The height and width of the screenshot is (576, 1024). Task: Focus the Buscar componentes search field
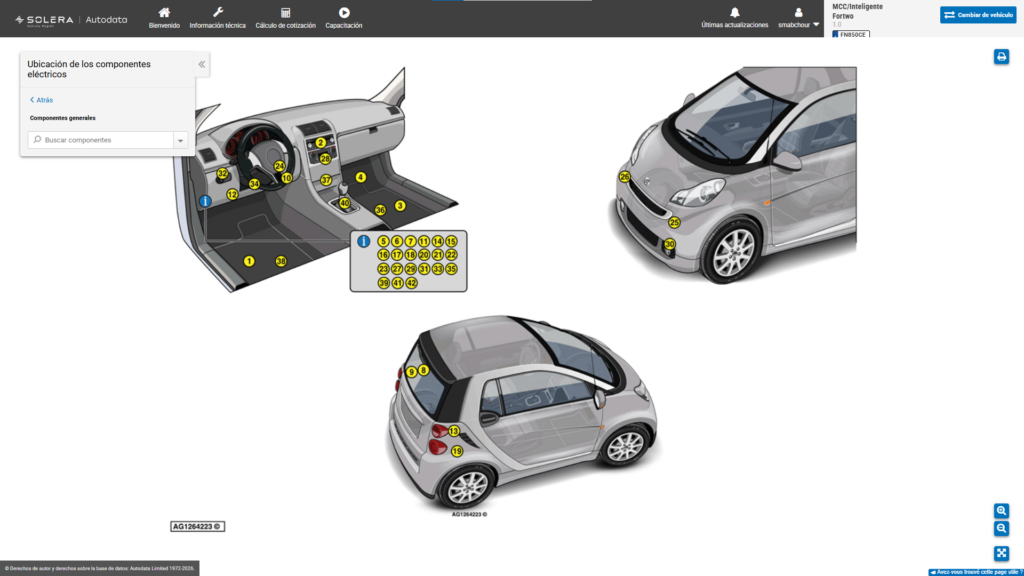coord(101,140)
